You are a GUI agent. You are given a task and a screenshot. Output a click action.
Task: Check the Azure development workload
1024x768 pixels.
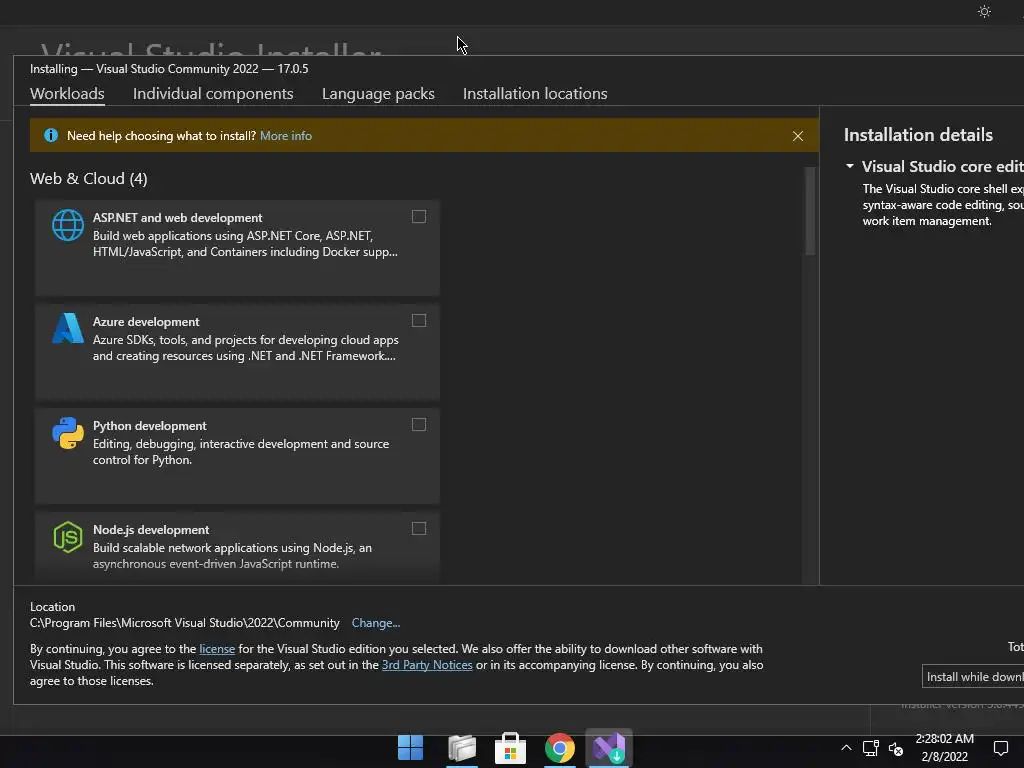point(419,320)
